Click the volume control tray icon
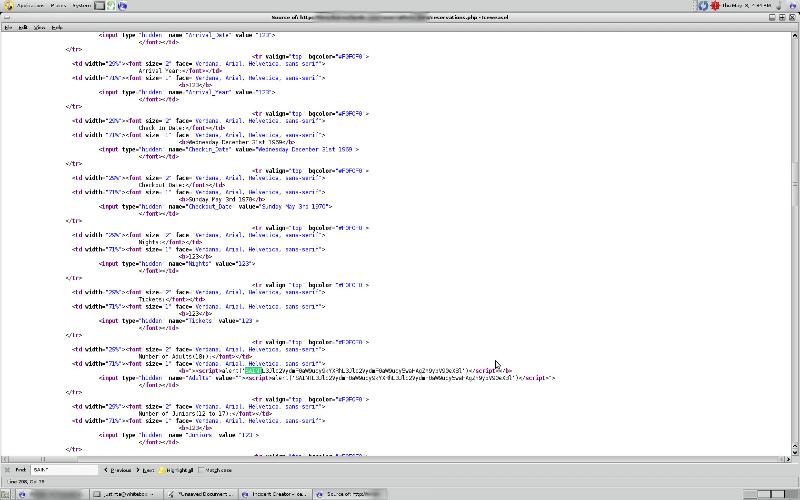Viewport: 800px width, 500px height. coord(779,6)
